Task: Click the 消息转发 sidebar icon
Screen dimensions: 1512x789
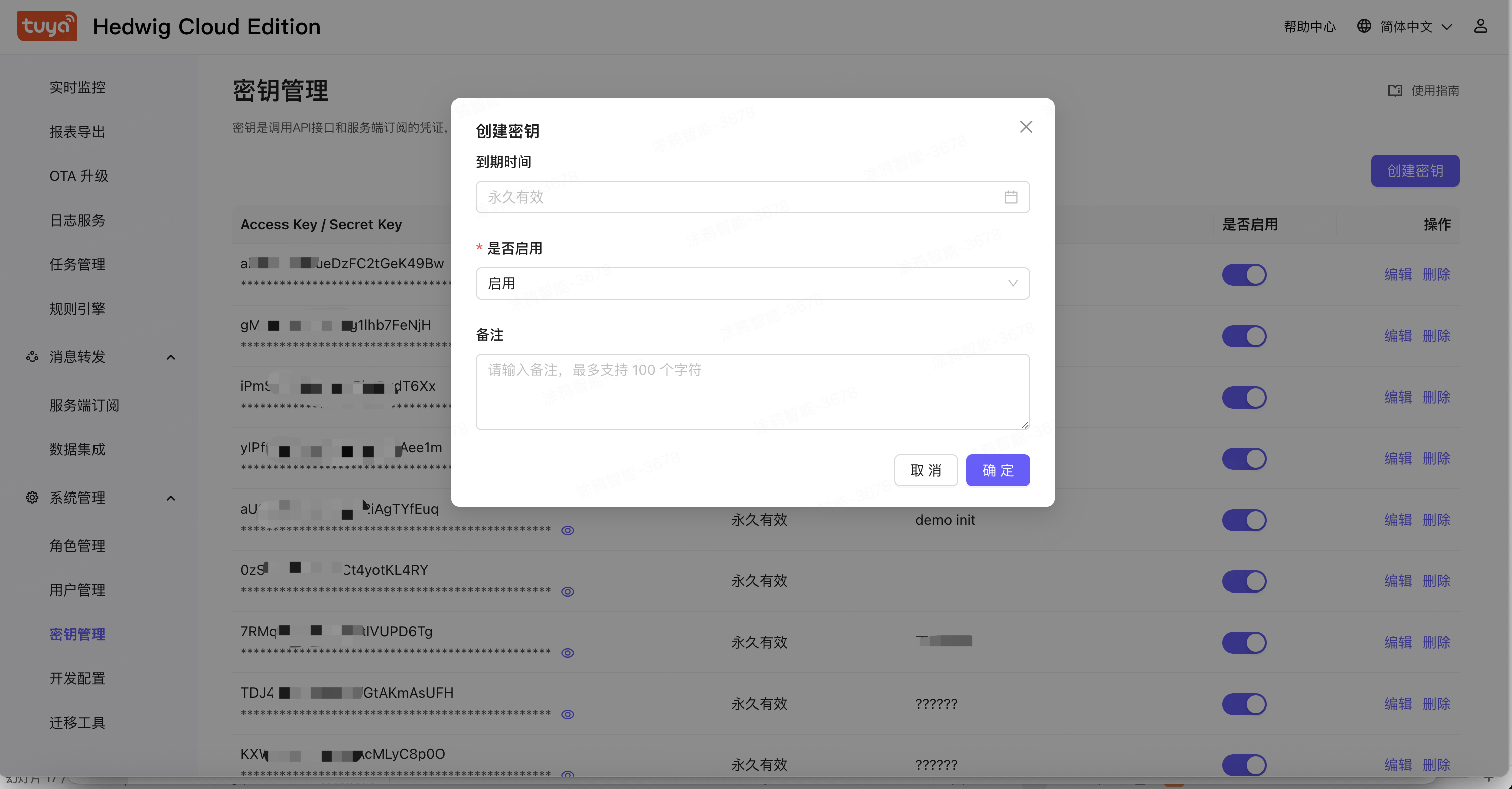Action: [32, 357]
